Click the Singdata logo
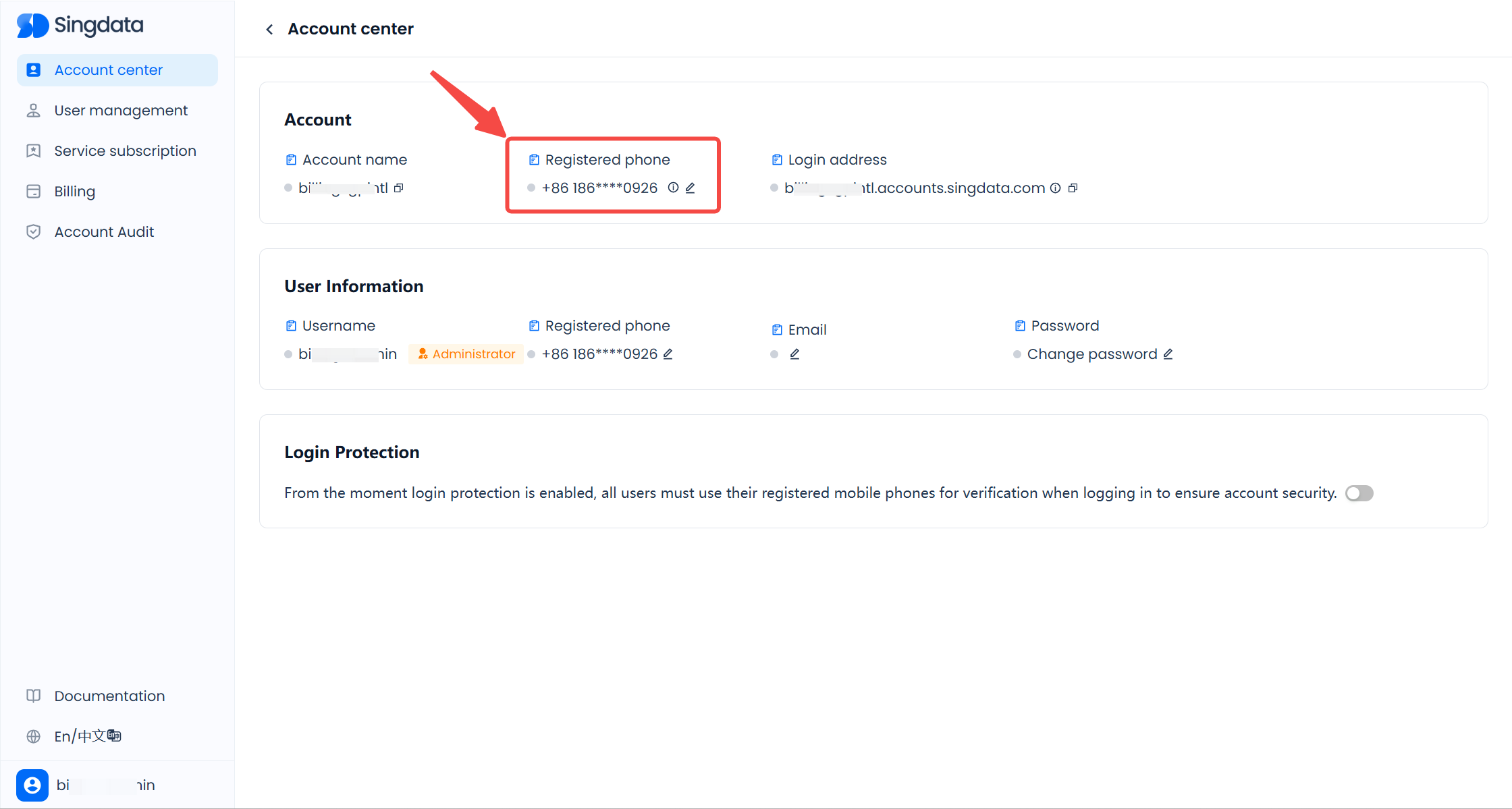Viewport: 1512px width, 809px height. tap(80, 26)
